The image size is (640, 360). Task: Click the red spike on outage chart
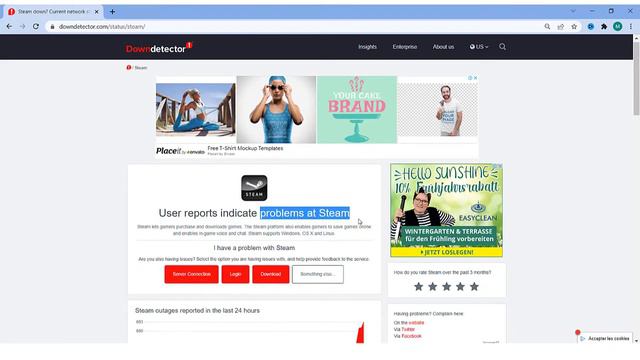pos(360,333)
